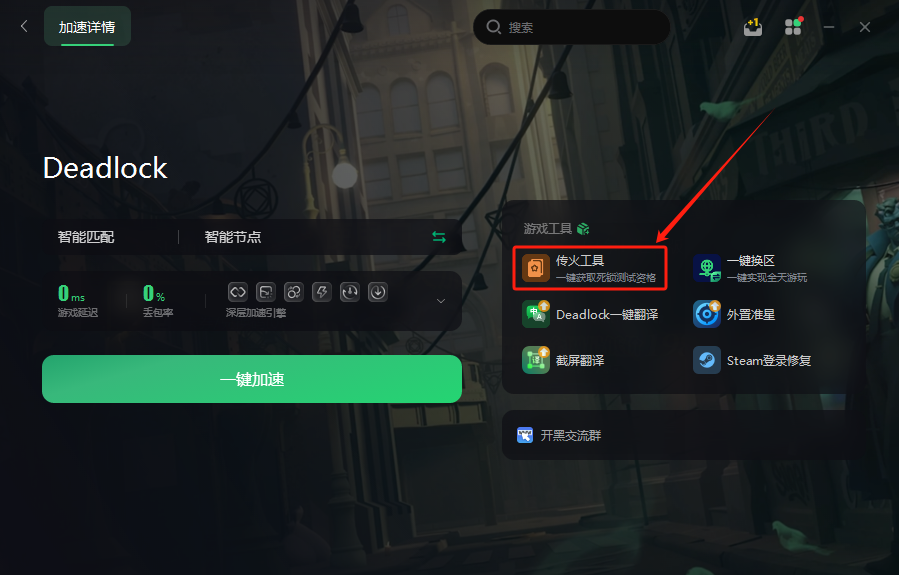The width and height of the screenshot is (899, 575).
Task: Open the 截屏翻译 screenshot translate tool
Action: 563,360
